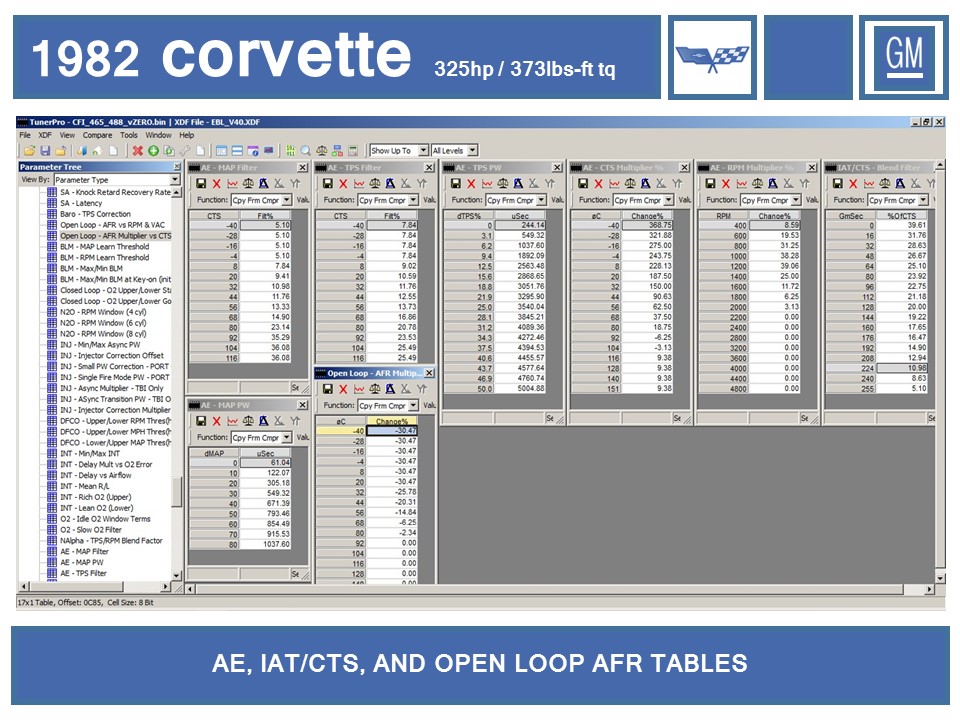Click the green binary digits icon in main toolbar
This screenshot has width=960, height=720.
point(290,151)
